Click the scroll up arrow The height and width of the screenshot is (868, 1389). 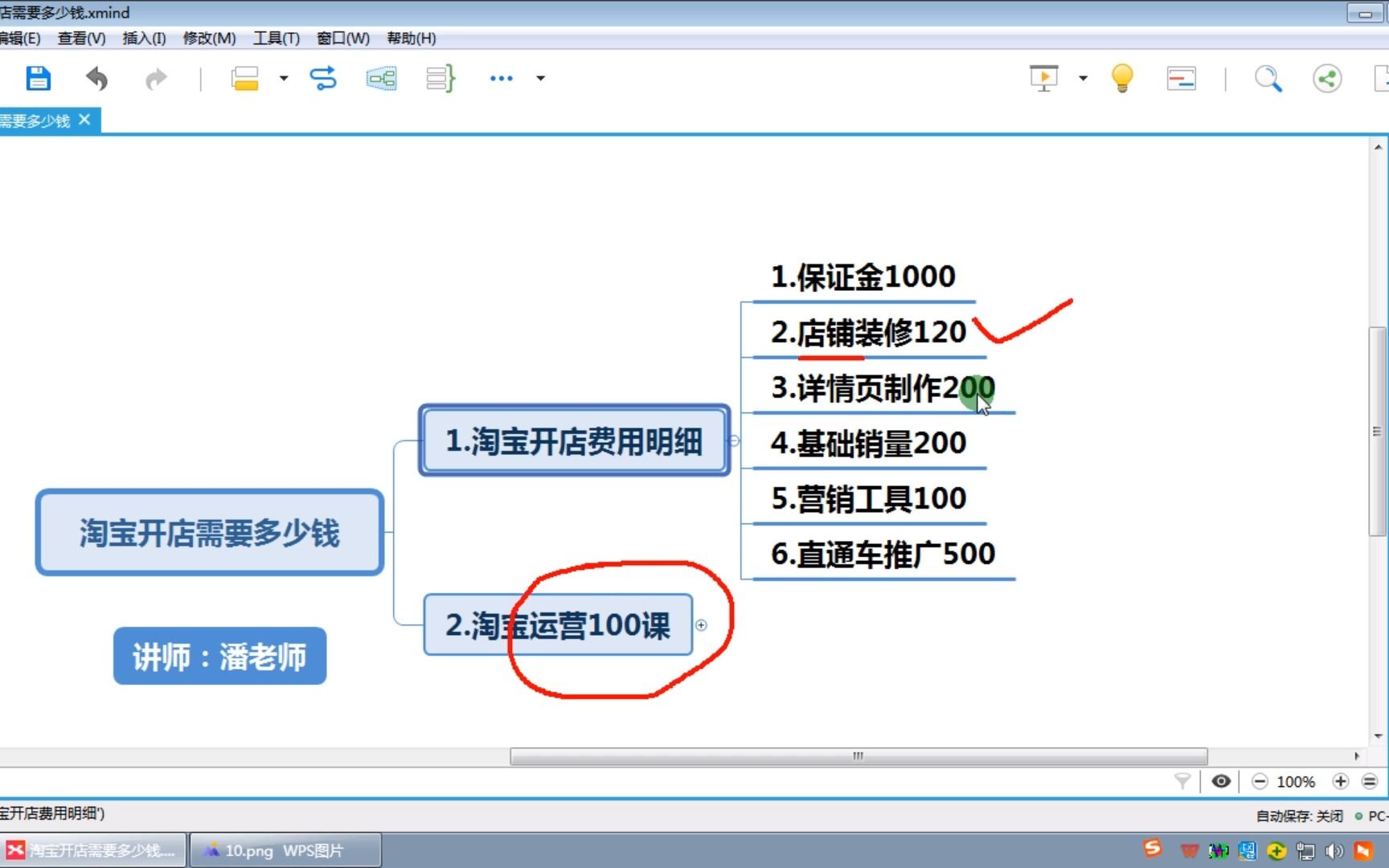point(1378,147)
